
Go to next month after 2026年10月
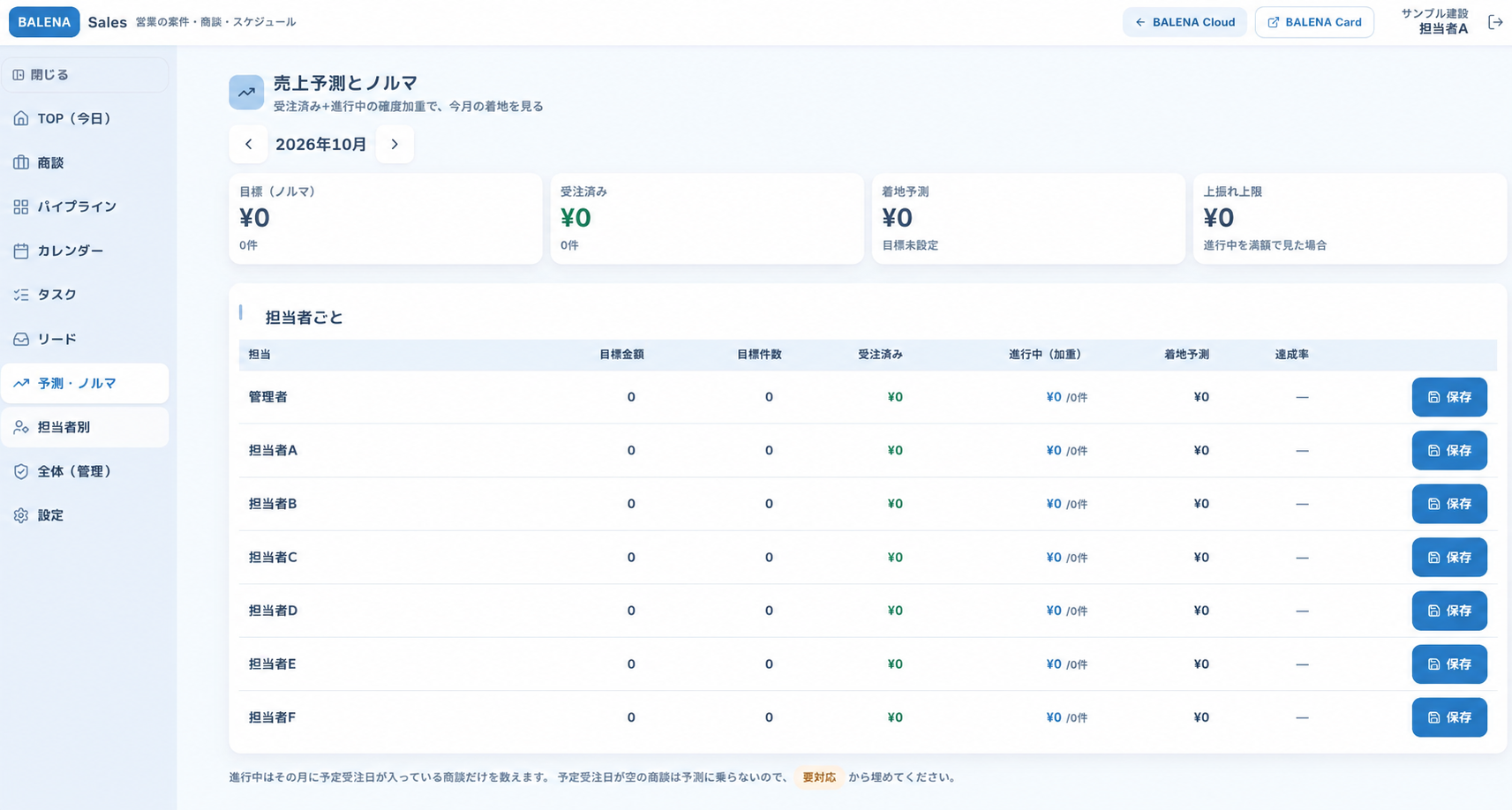pos(395,144)
